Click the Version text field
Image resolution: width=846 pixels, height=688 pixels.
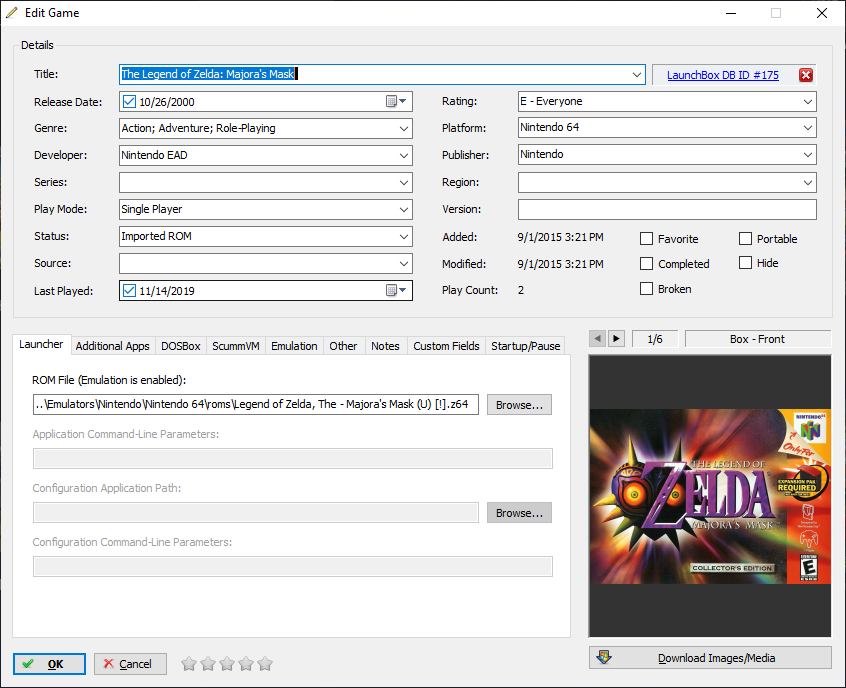click(667, 209)
